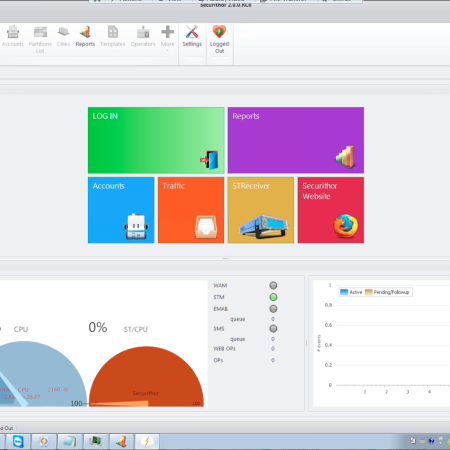Screen dimensions: 450x450
Task: Click the notepad taskbar icon
Action: pyautogui.click(x=70, y=442)
